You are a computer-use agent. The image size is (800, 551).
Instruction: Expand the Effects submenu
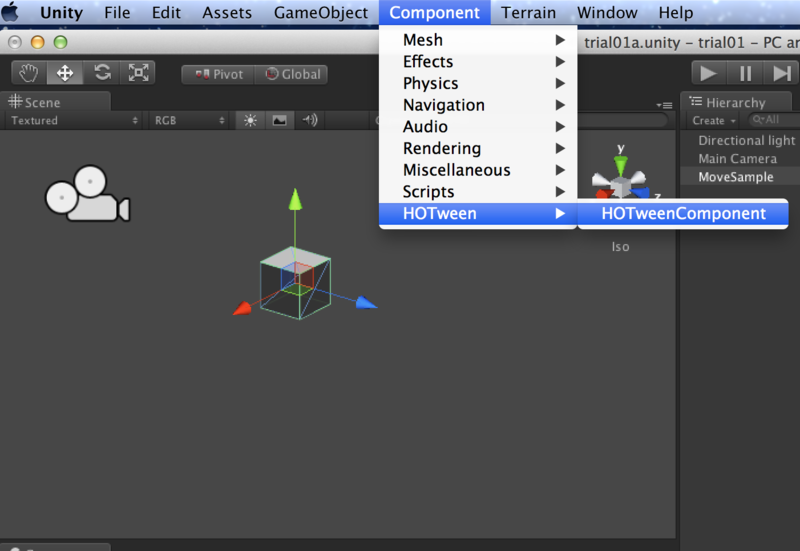click(x=478, y=61)
